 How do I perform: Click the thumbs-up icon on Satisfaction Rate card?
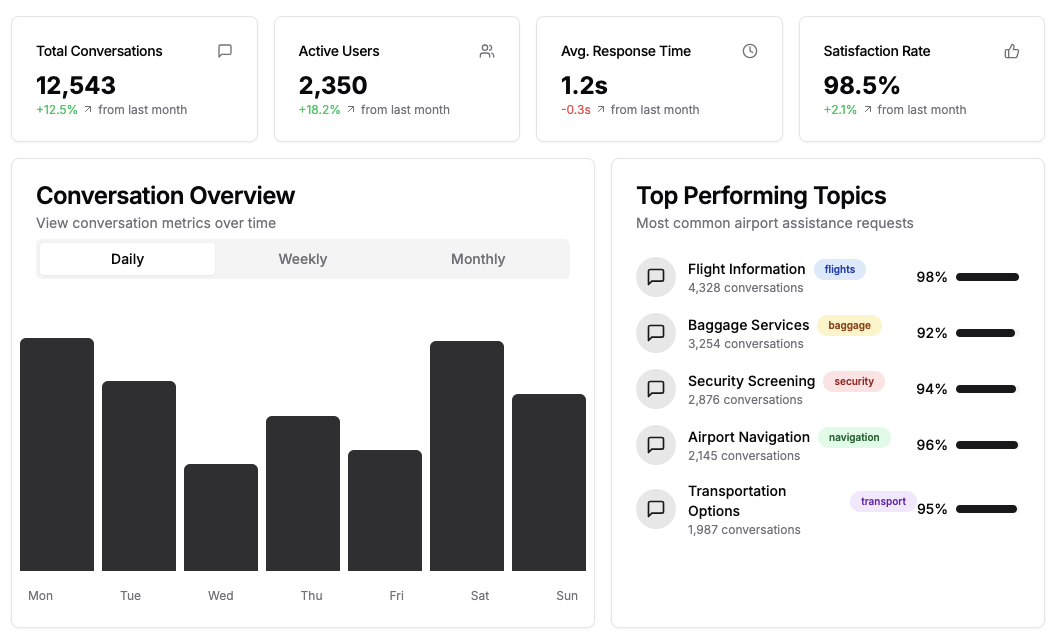1011,50
